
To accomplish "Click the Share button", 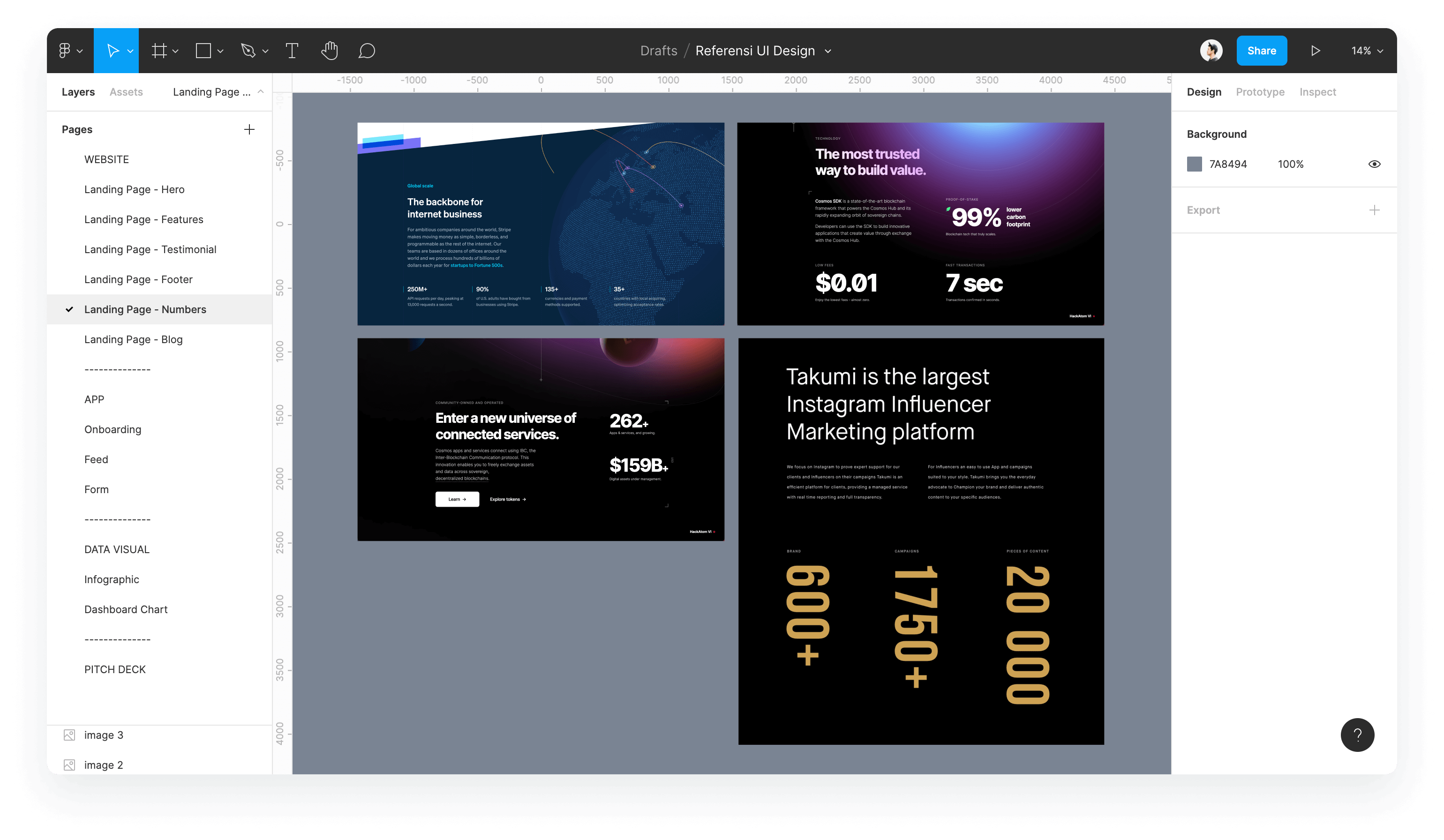I will [x=1261, y=51].
